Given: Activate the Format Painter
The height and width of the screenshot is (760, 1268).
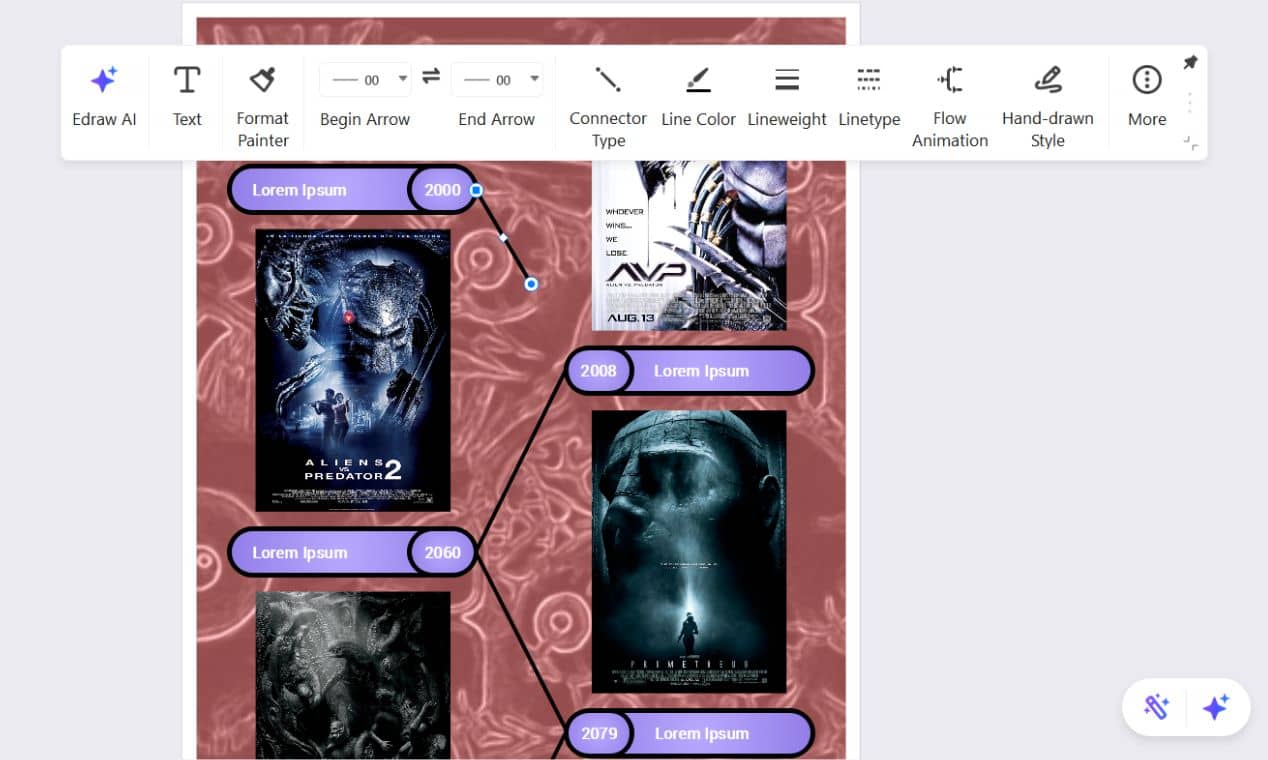Looking at the screenshot, I should pyautogui.click(x=263, y=104).
